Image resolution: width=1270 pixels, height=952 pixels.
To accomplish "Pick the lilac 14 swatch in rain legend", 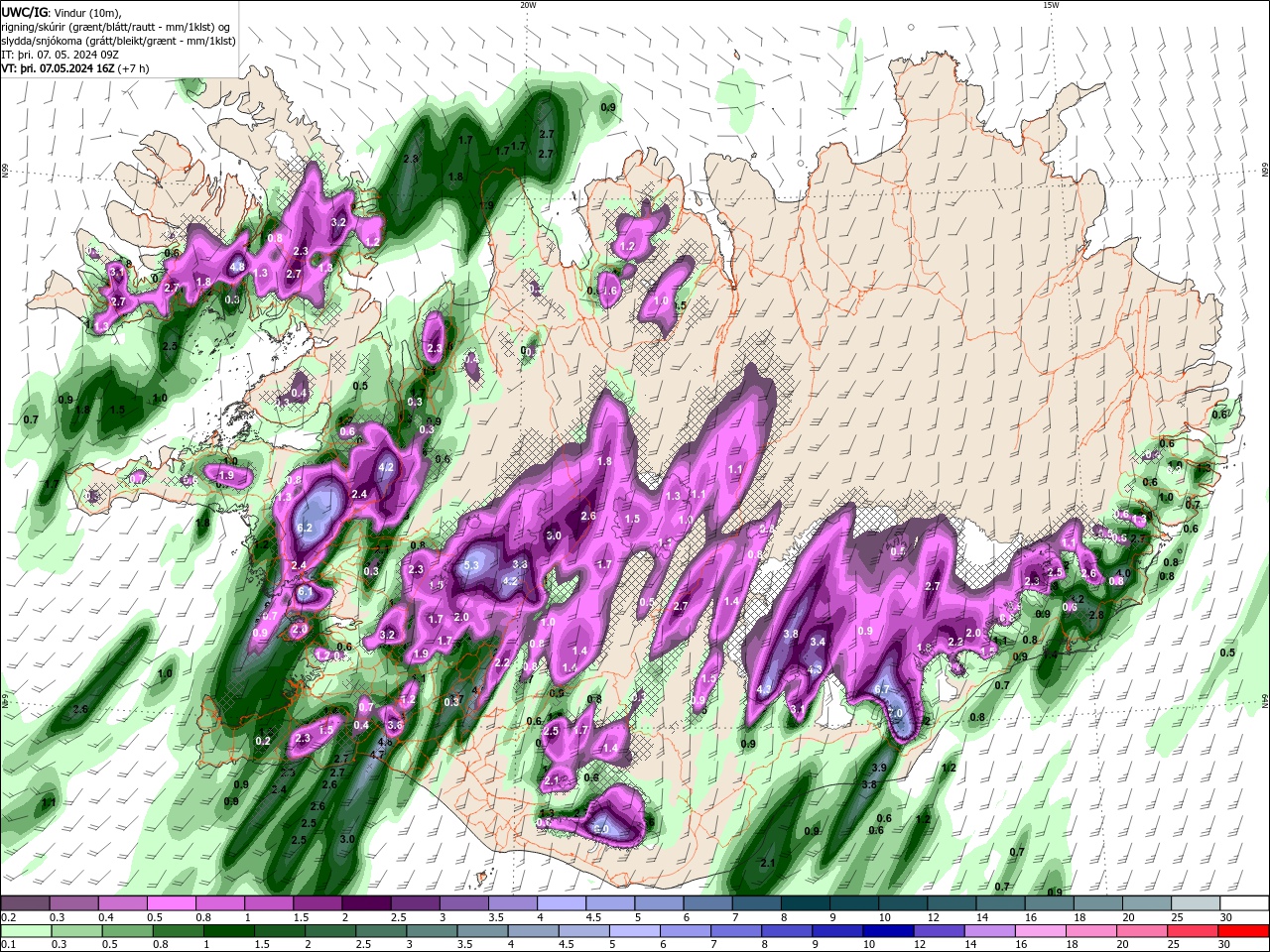I will click(990, 931).
